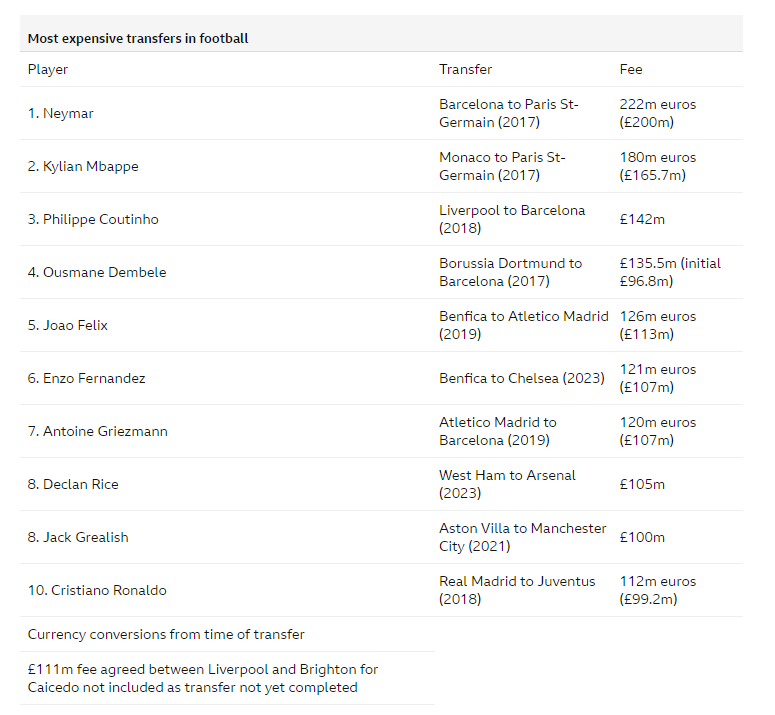The height and width of the screenshot is (715, 775).
Task: Select the '1. Neymar' player cell
Action: pos(60,113)
